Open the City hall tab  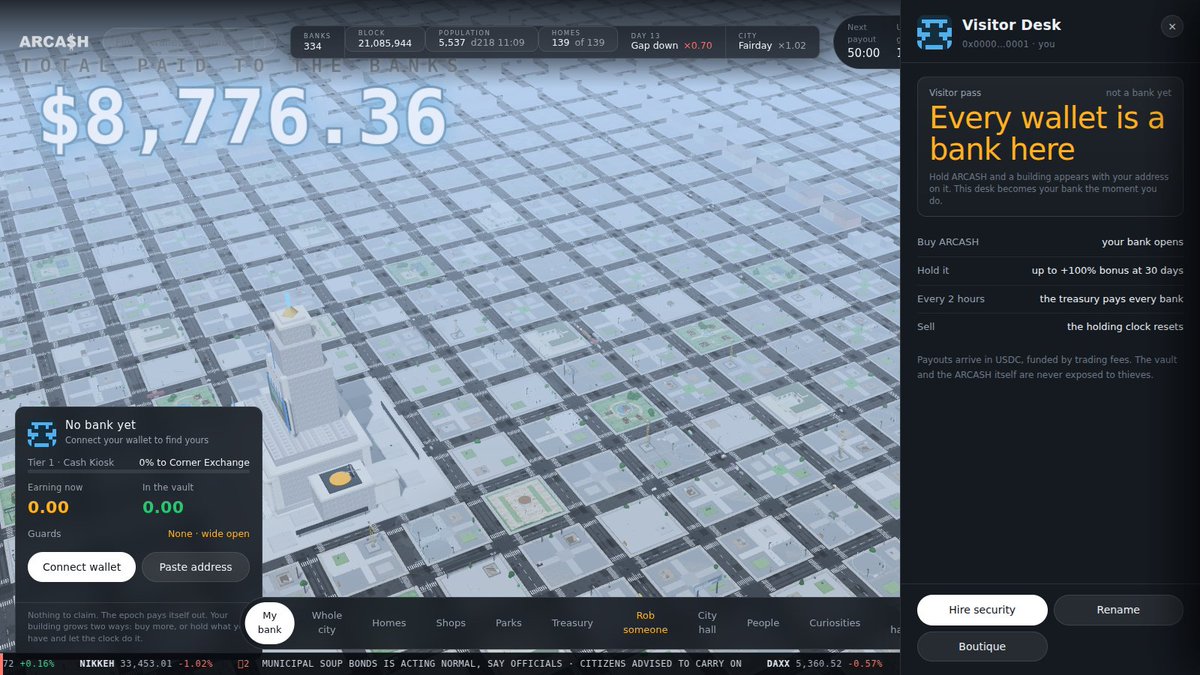click(707, 623)
